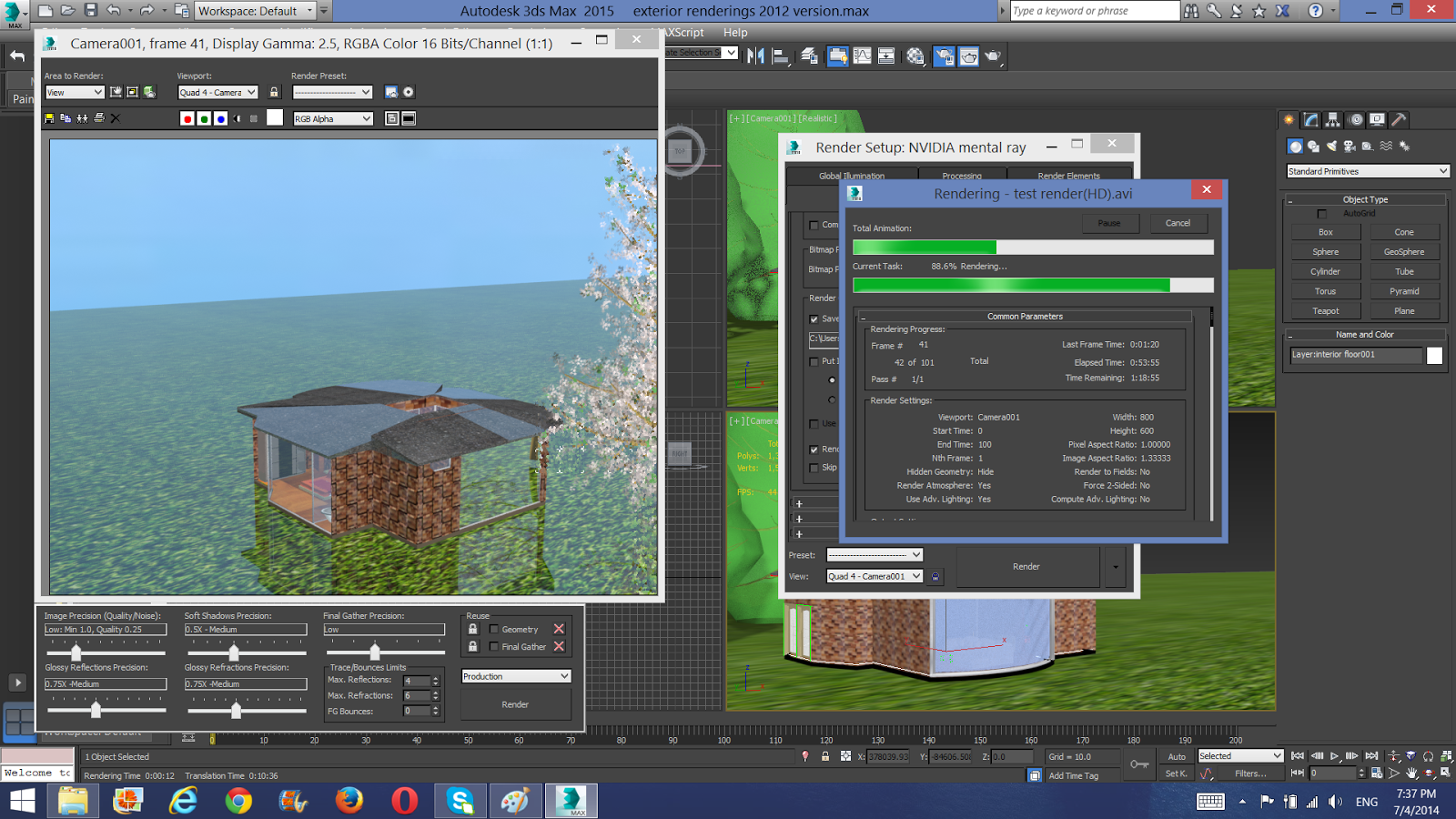Open the Production render mode dropdown
The height and width of the screenshot is (819, 1456).
(516, 676)
